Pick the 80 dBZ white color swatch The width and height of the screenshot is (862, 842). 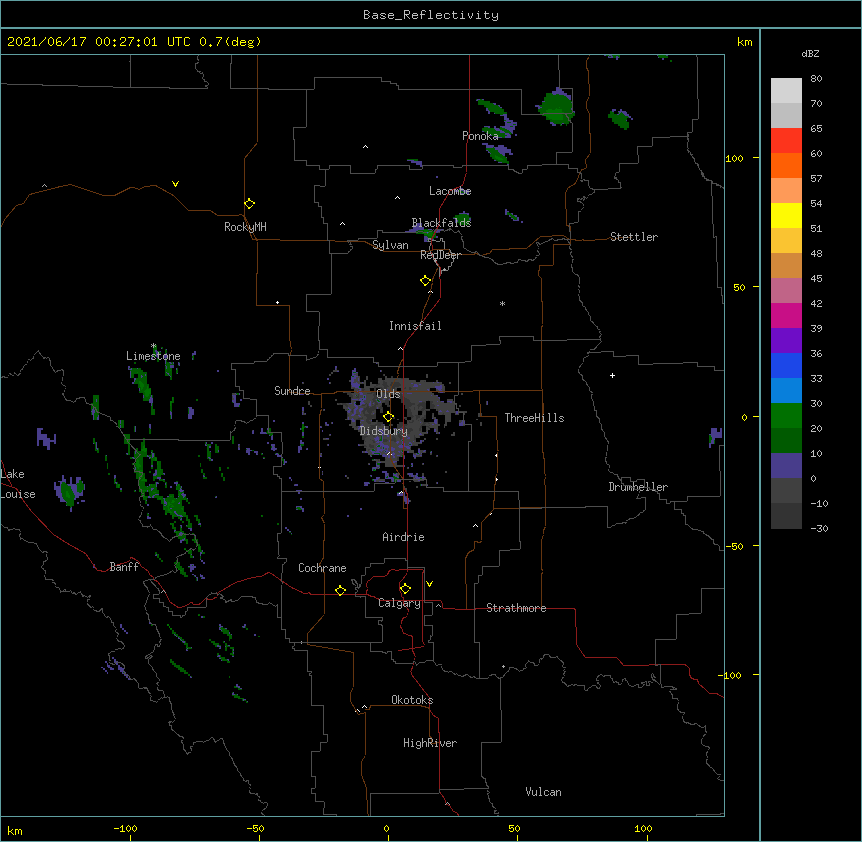[786, 90]
